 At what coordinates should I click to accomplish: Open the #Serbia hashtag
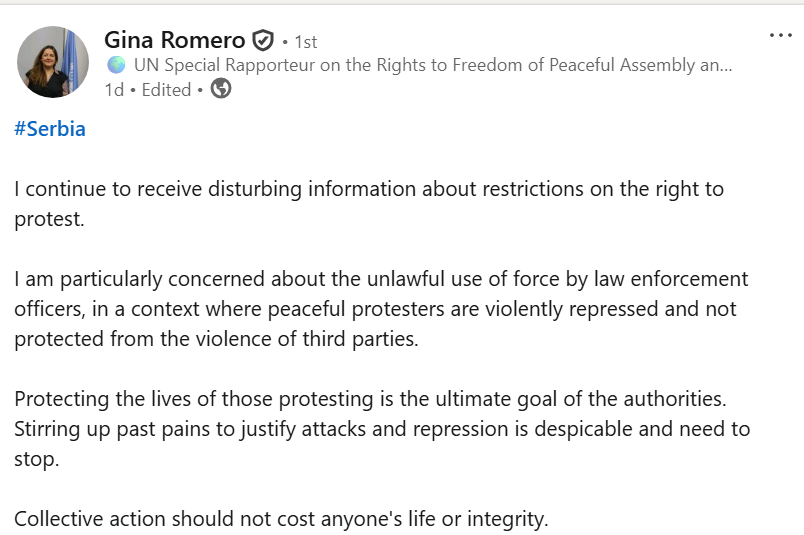pyautogui.click(x=50, y=129)
